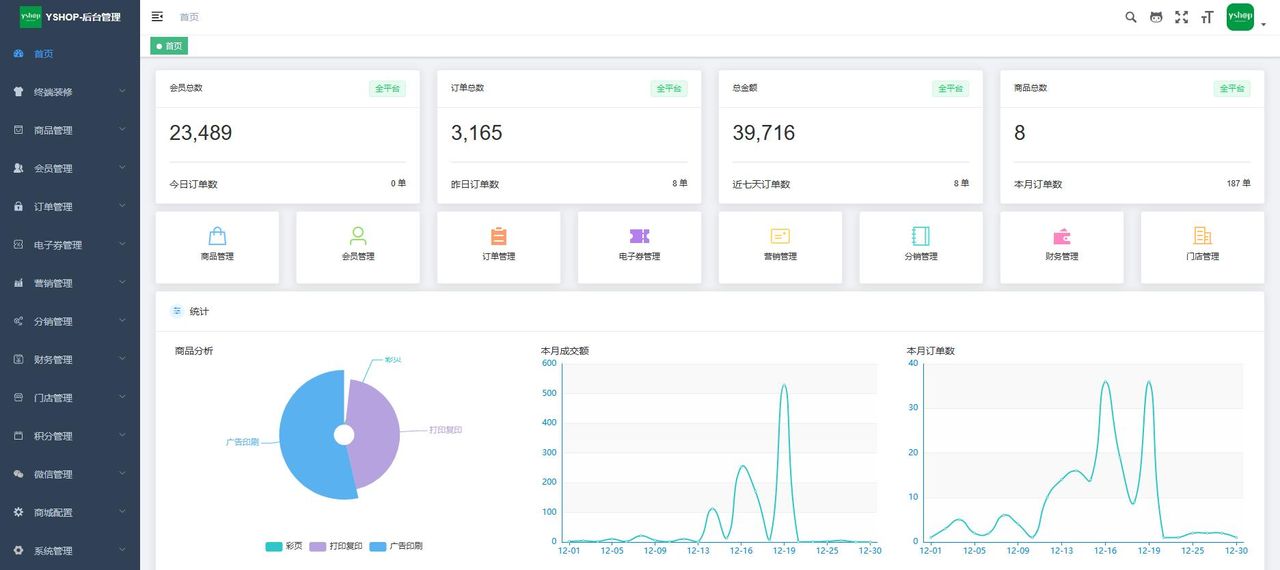Click the hamburger sidebar collapse icon
This screenshot has width=1280, height=570.
(x=157, y=17)
